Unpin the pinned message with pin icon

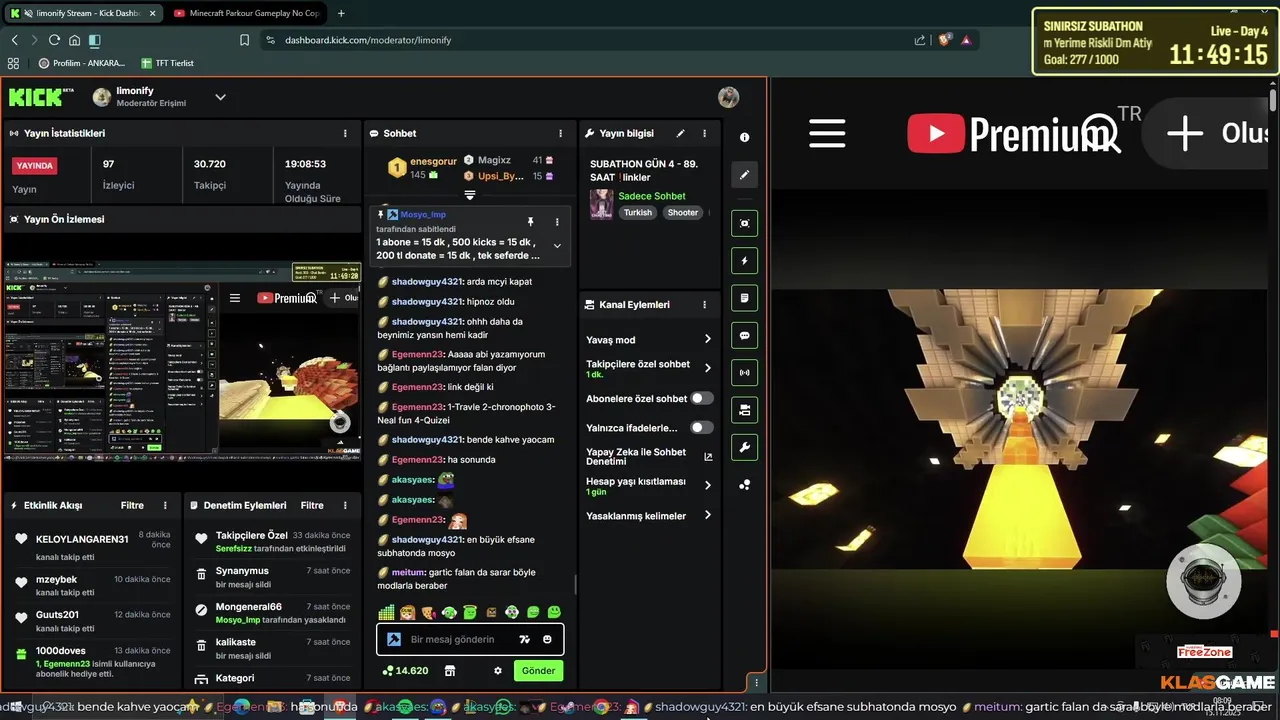(531, 221)
